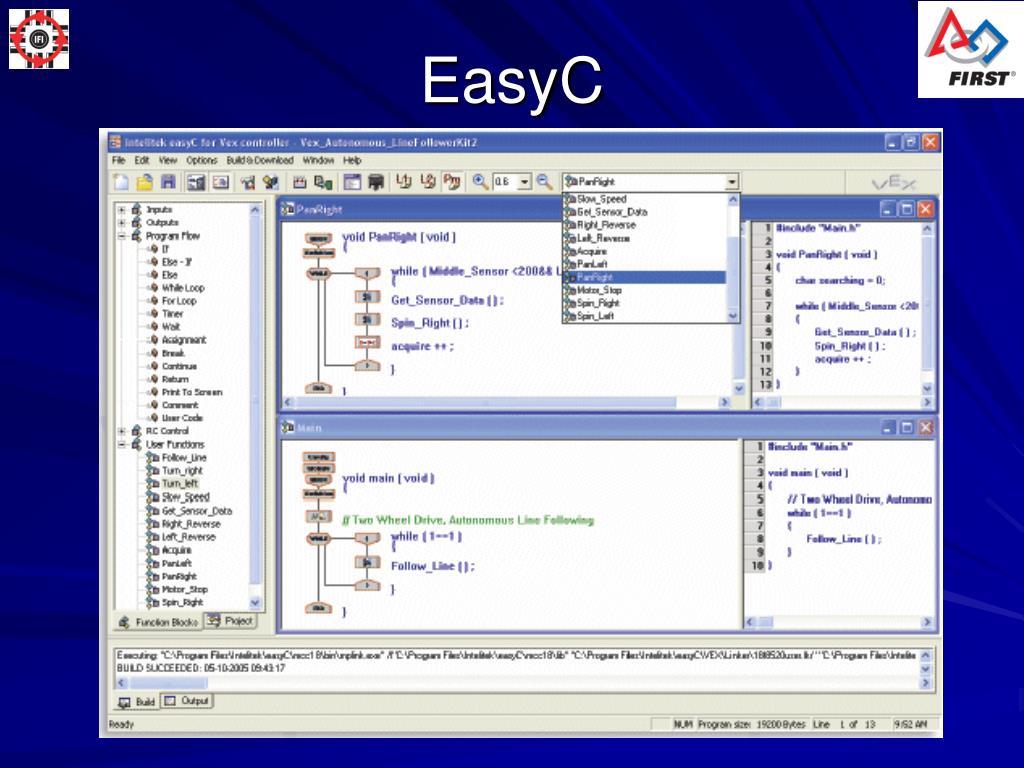The image size is (1024, 768).
Task: Select the Follow_Line user function in the tree
Action: click(x=184, y=458)
